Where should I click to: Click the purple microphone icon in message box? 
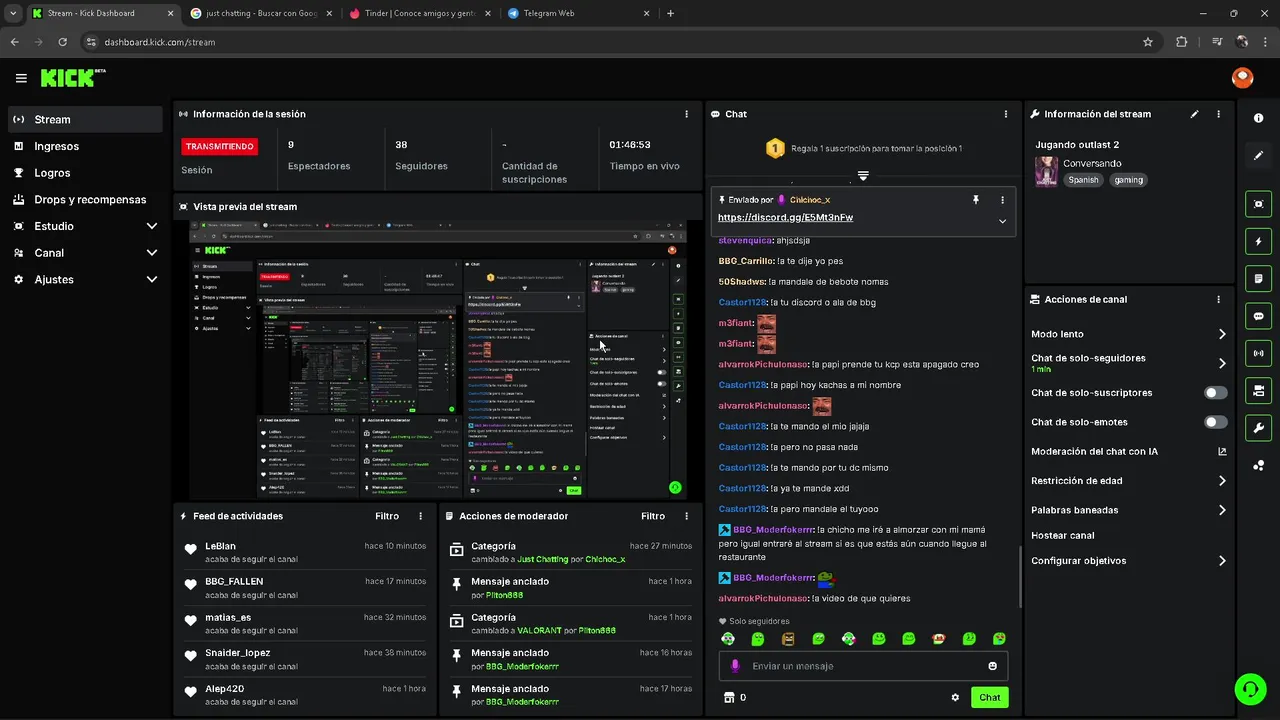coord(735,666)
